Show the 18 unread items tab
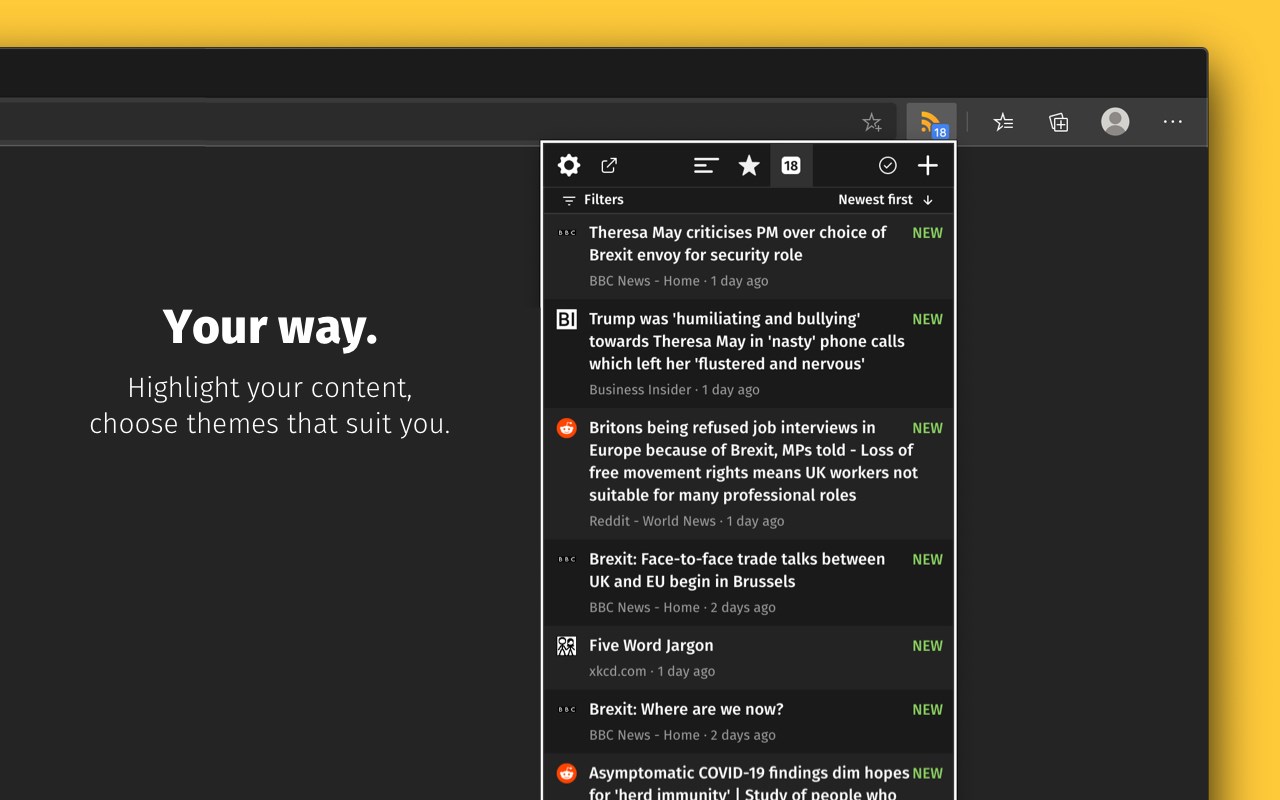The image size is (1280, 800). 791,166
